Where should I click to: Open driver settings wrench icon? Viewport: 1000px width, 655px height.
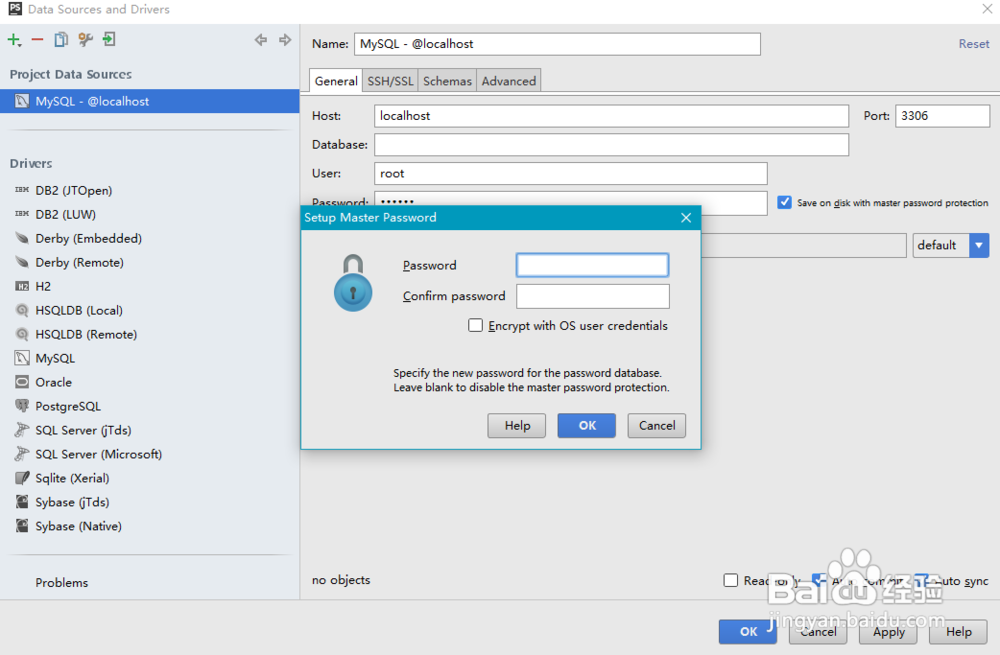(x=85, y=40)
